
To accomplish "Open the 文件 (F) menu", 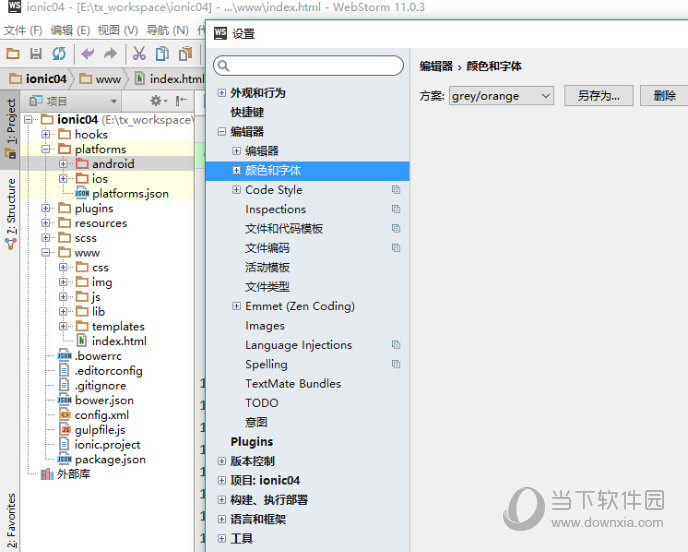I will [x=23, y=30].
